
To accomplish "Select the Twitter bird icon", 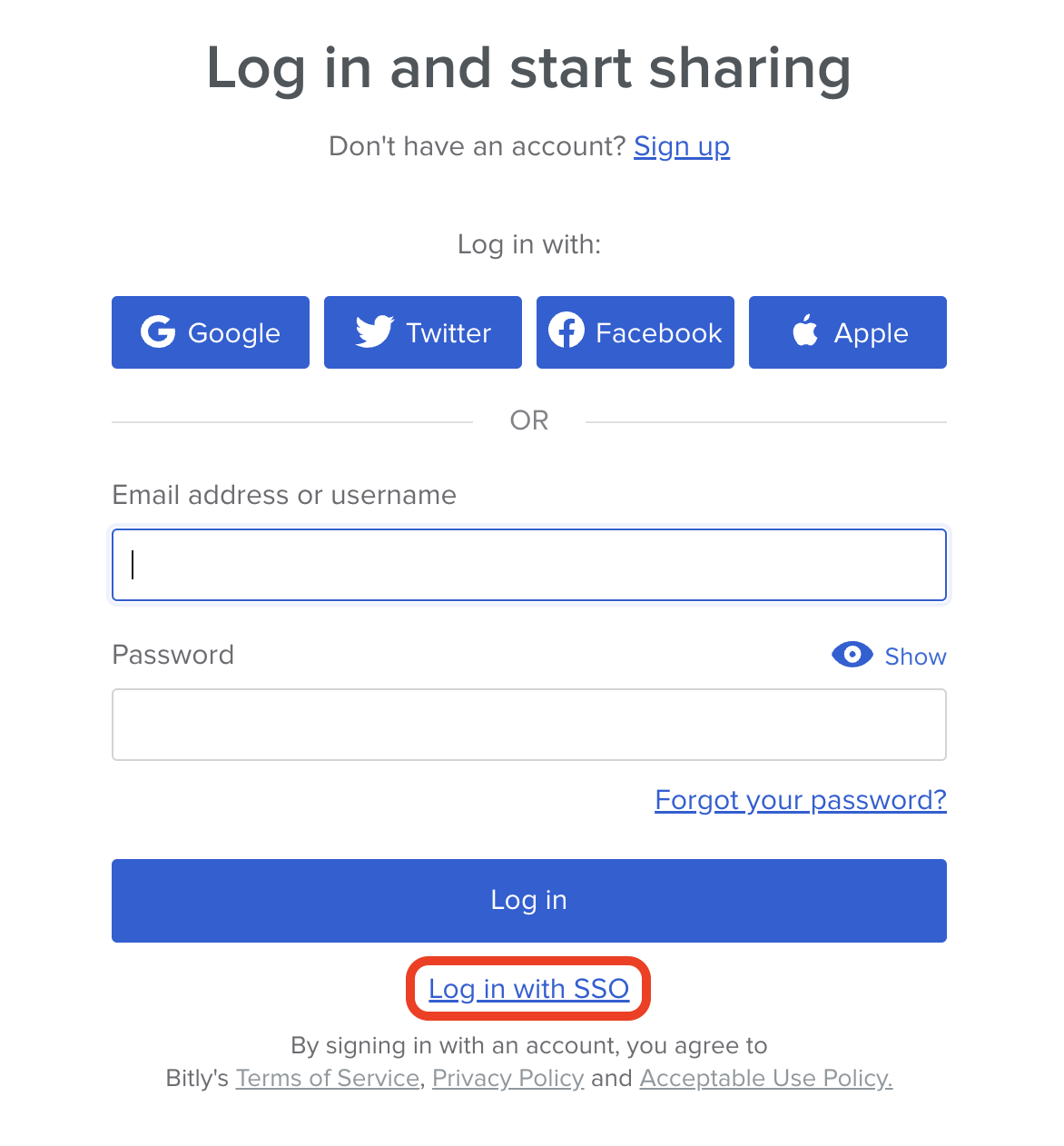I will click(373, 332).
